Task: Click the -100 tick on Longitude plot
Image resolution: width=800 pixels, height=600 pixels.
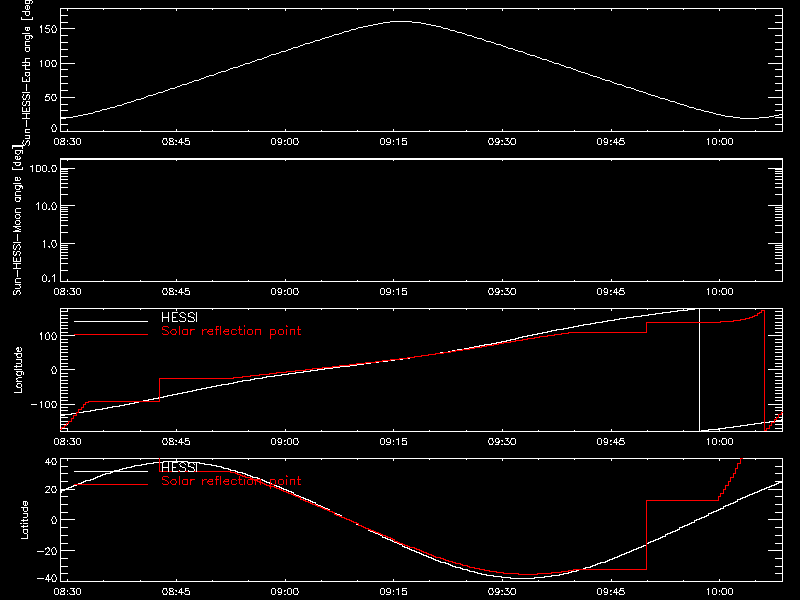Action: [44, 404]
